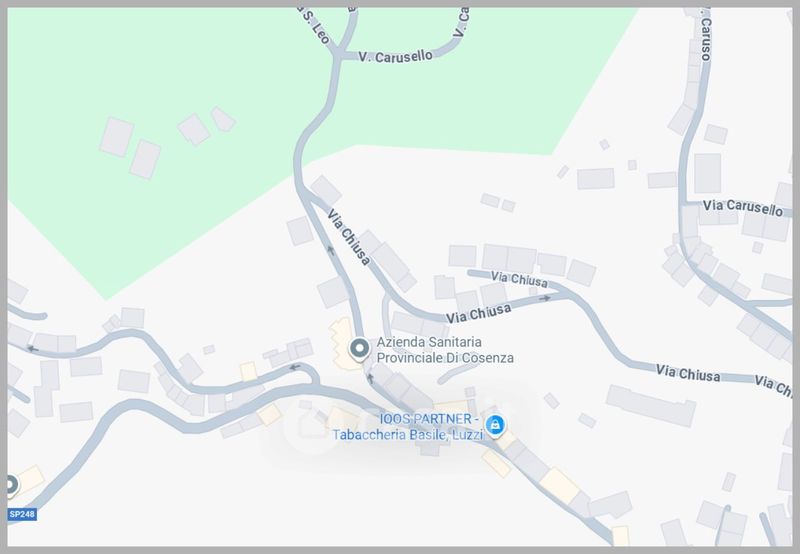Click the S. Leo street label at top
Viewport: 800px width, 554px height.
point(316,26)
